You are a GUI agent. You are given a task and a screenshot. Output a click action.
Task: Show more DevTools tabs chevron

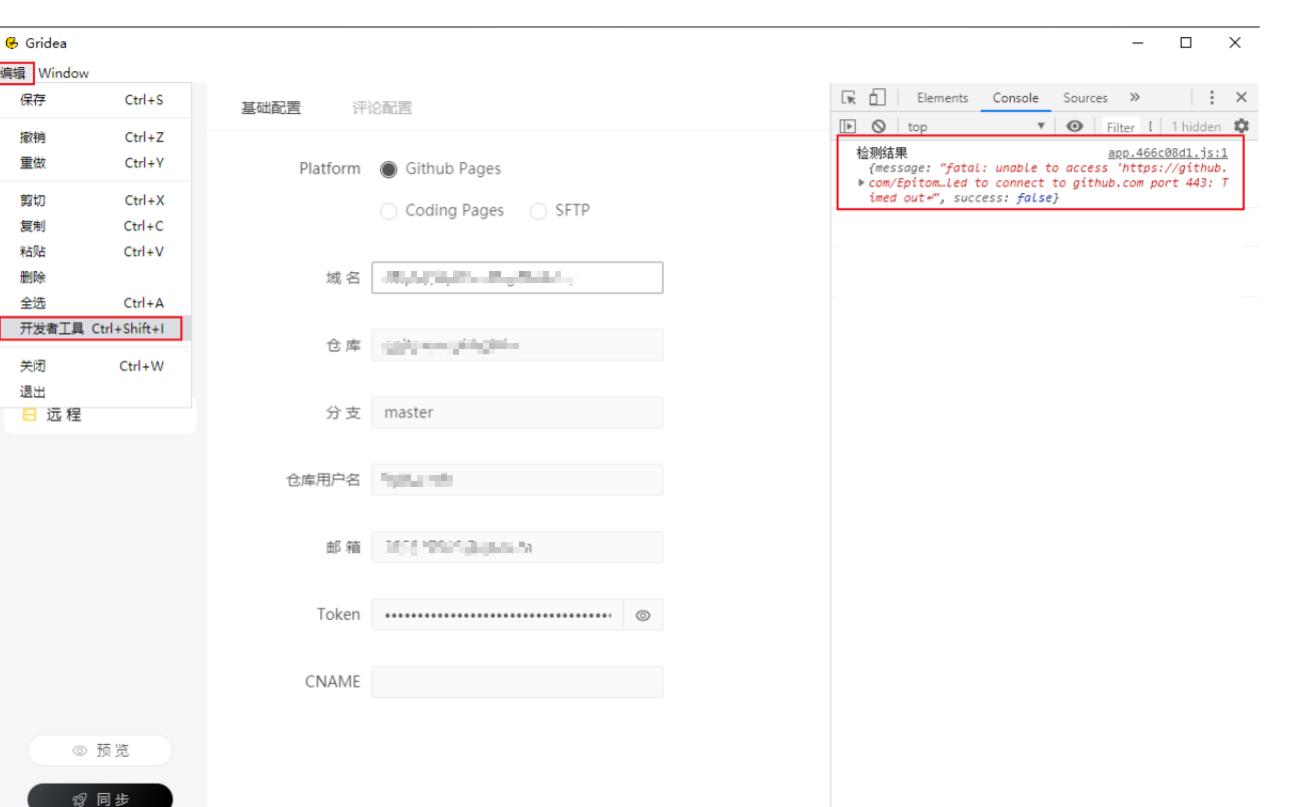1135,97
